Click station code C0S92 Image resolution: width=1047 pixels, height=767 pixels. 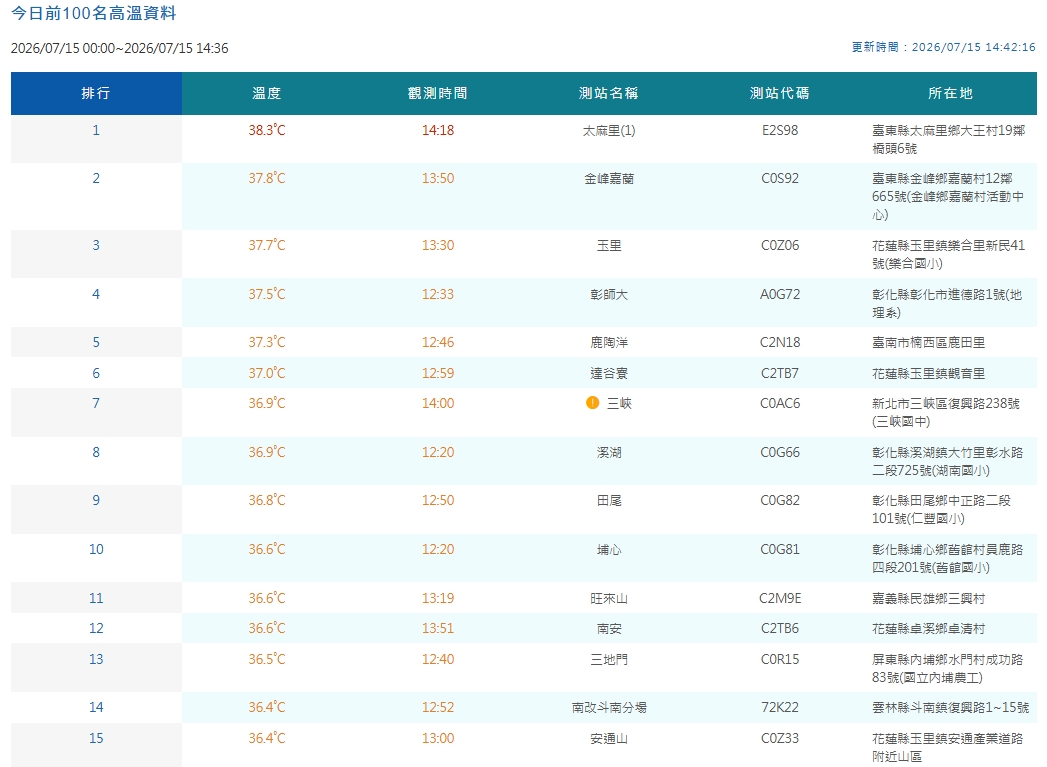(x=780, y=178)
